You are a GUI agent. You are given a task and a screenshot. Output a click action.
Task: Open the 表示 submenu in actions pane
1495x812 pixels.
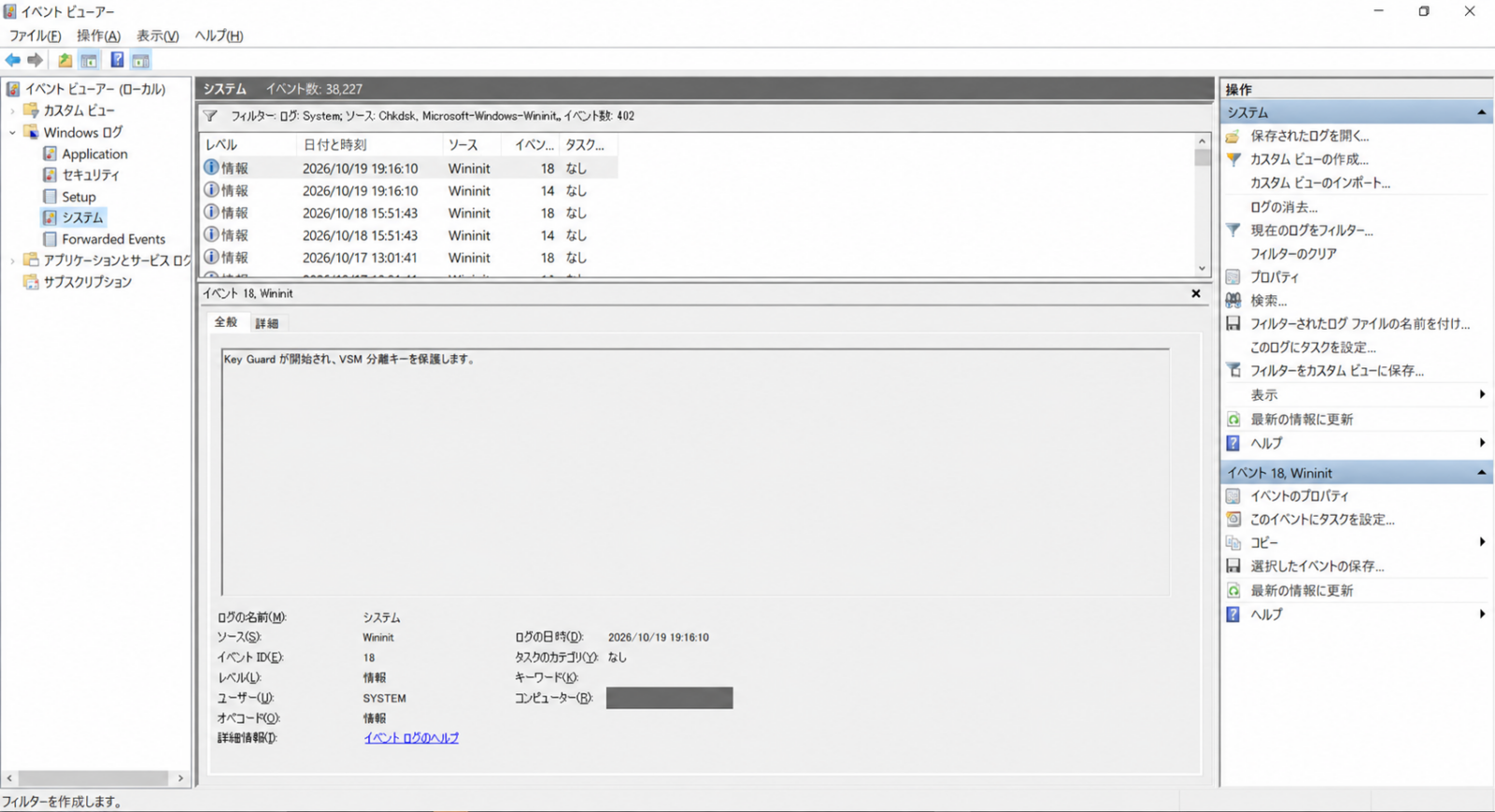click(1355, 395)
